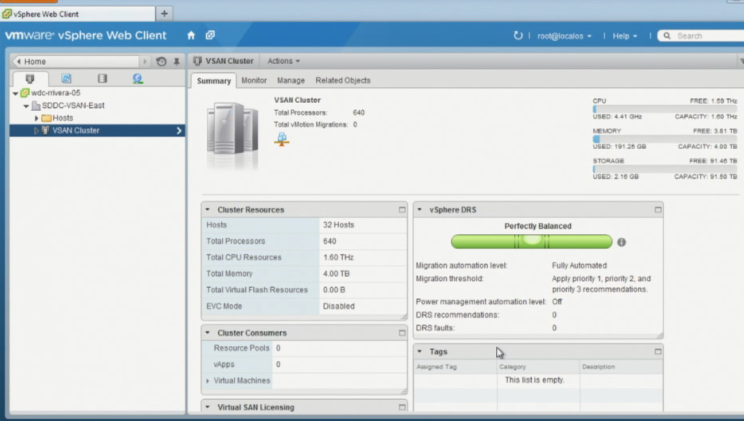Open the history icon in navigator
Image resolution: width=744 pixels, height=421 pixels.
point(162,61)
